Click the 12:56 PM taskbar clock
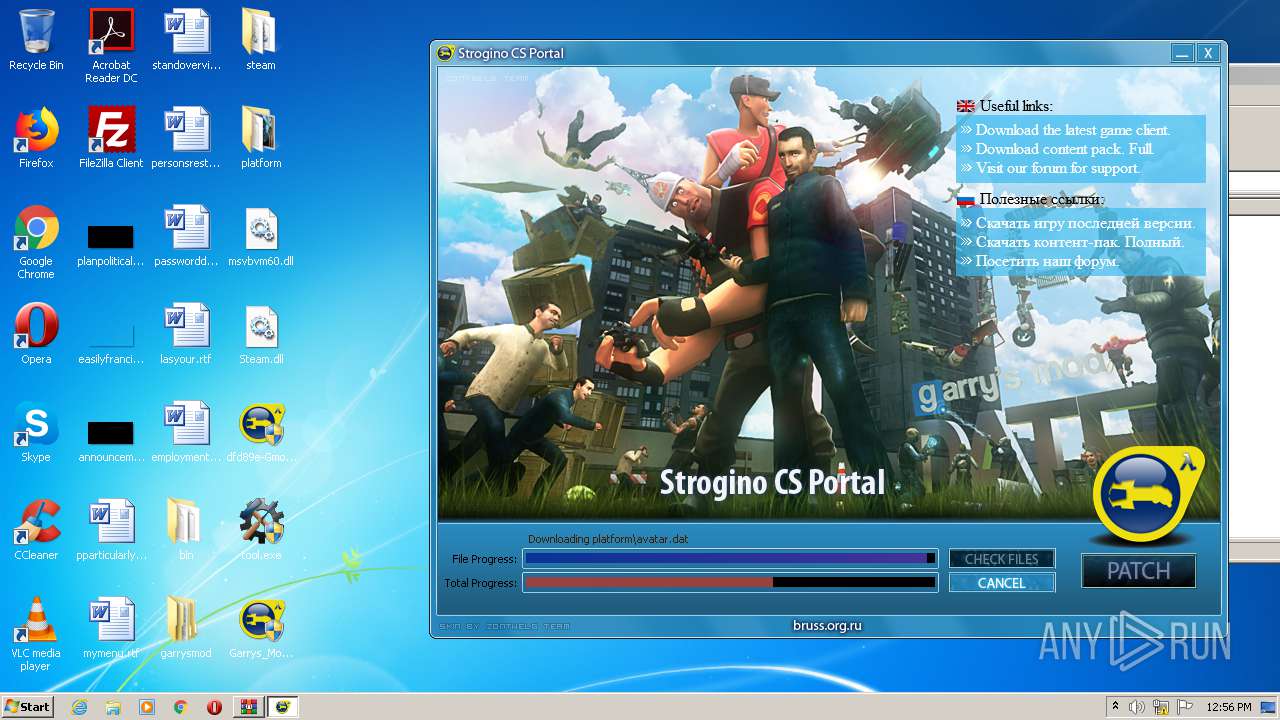 pyautogui.click(x=1229, y=707)
